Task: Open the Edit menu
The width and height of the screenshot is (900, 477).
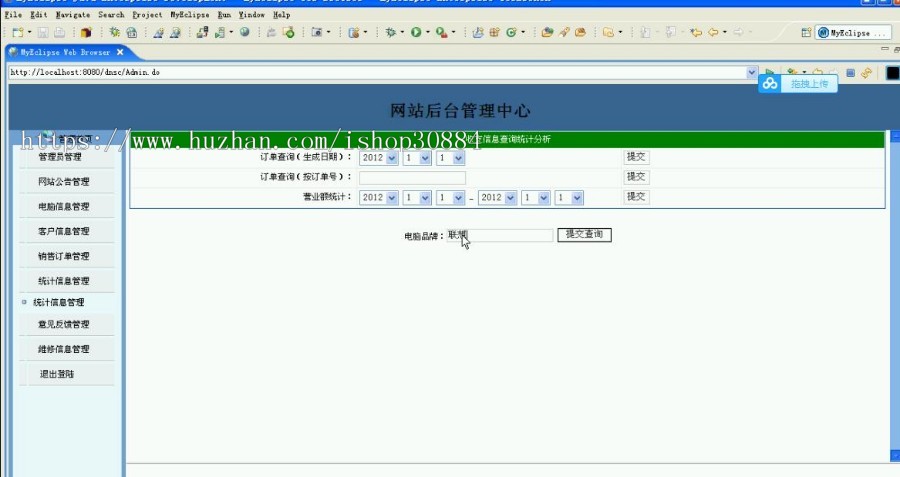Action: click(x=38, y=15)
